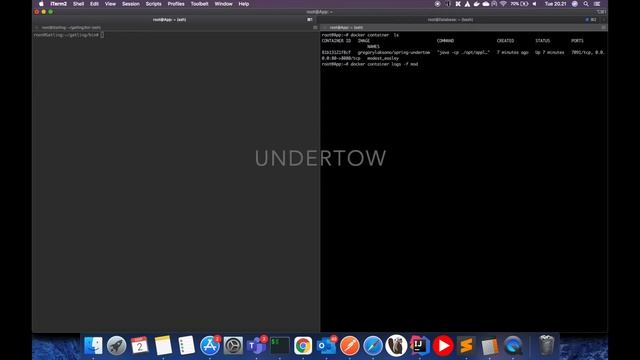Open Calendar from the Dock
This screenshot has height=360, width=640.
point(140,346)
